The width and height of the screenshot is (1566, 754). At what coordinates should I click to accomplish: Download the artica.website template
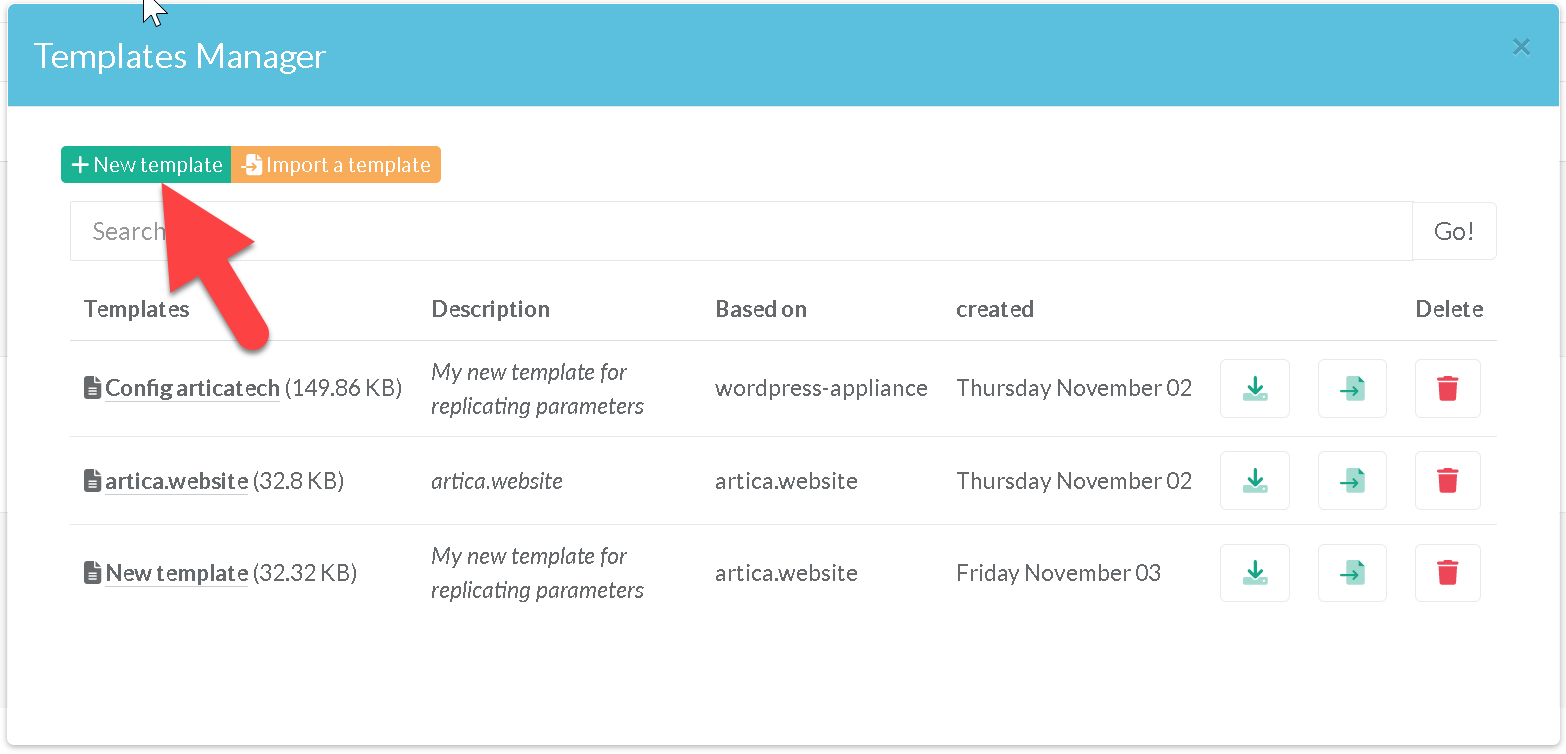point(1254,481)
